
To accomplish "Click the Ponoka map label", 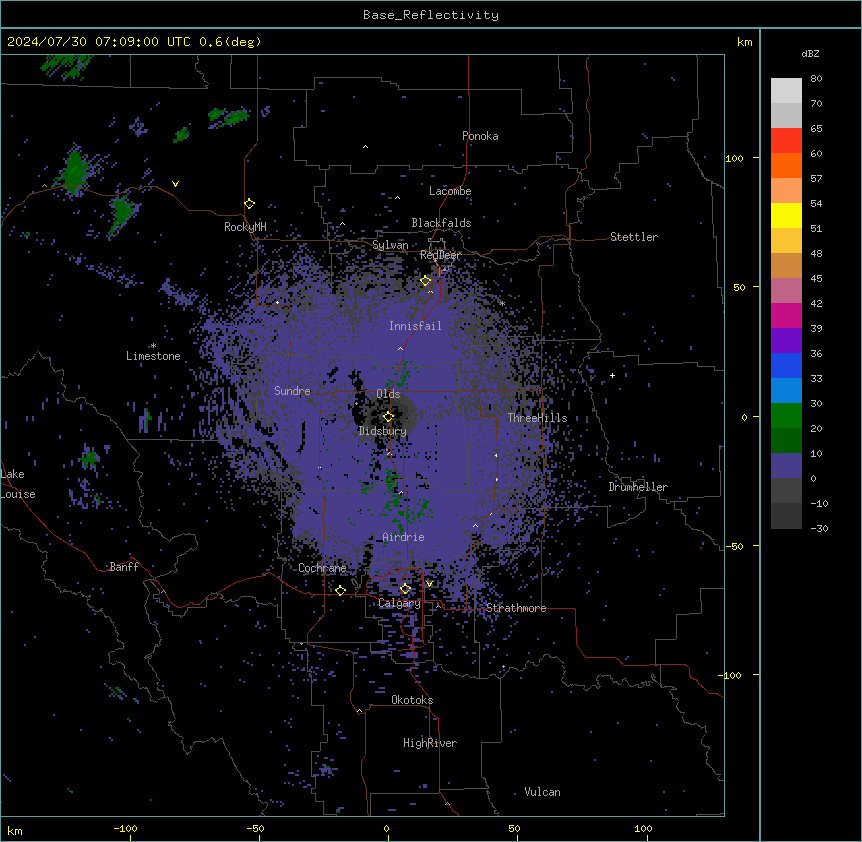I will pyautogui.click(x=480, y=136).
